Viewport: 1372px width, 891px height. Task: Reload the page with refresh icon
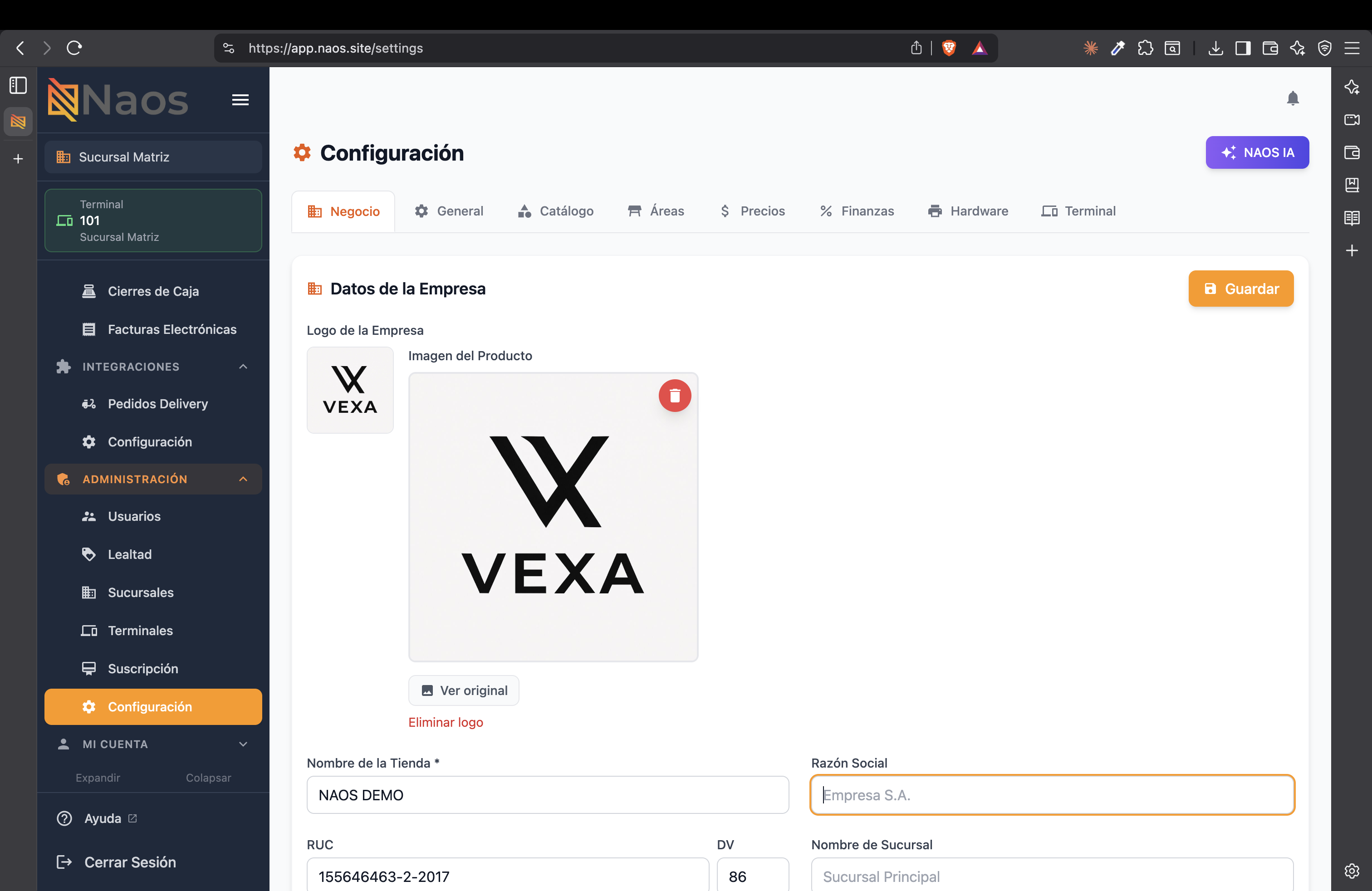[x=74, y=48]
